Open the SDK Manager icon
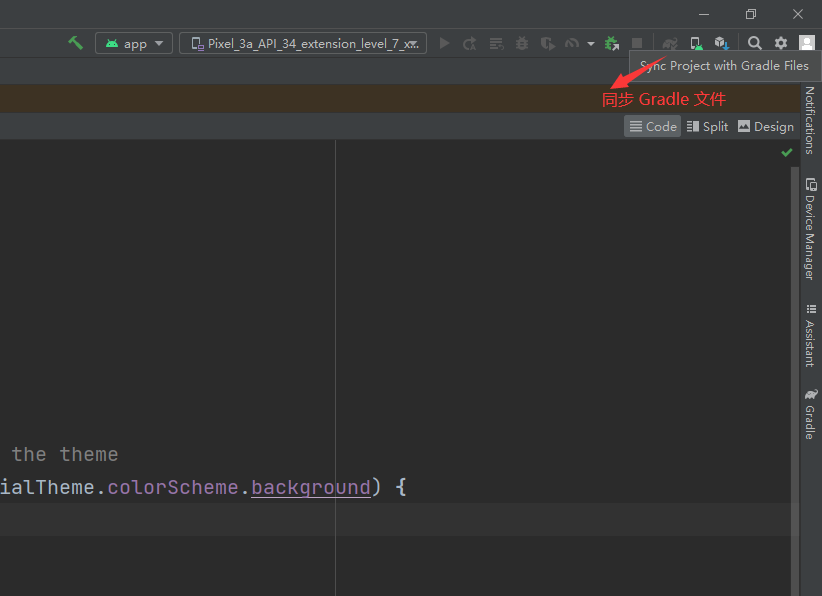 (721, 43)
